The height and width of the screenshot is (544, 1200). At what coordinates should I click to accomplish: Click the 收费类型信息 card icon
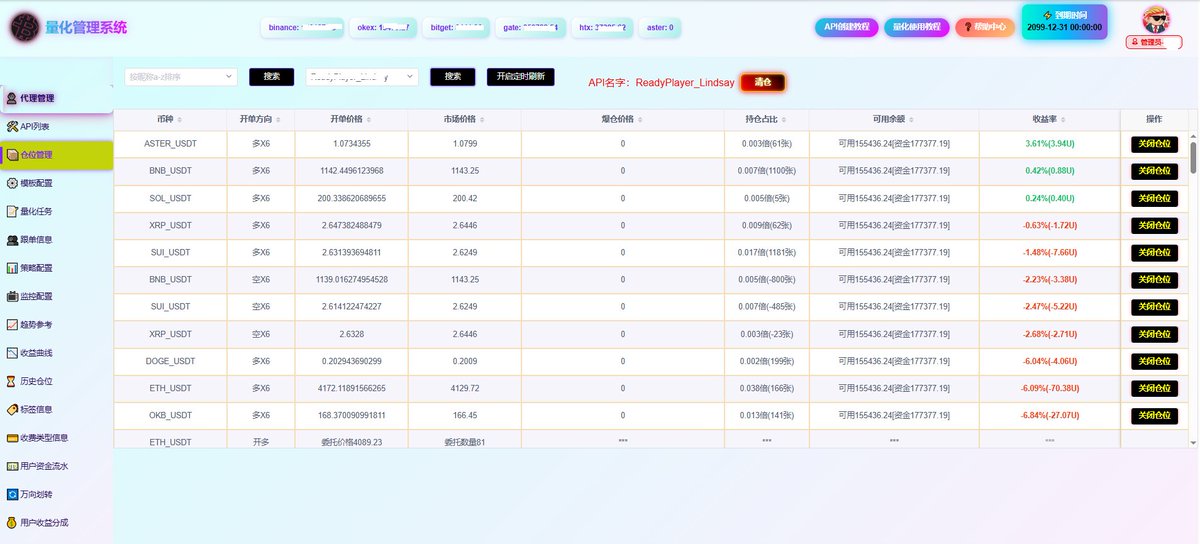(12, 438)
